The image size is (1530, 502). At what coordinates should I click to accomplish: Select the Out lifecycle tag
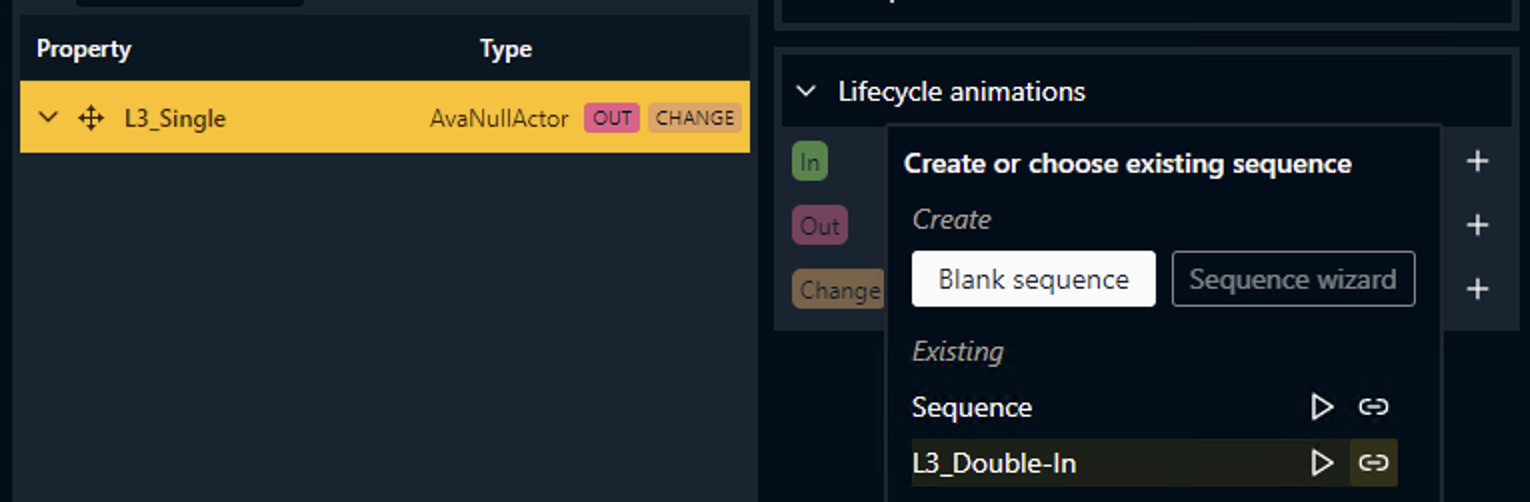[x=819, y=226]
